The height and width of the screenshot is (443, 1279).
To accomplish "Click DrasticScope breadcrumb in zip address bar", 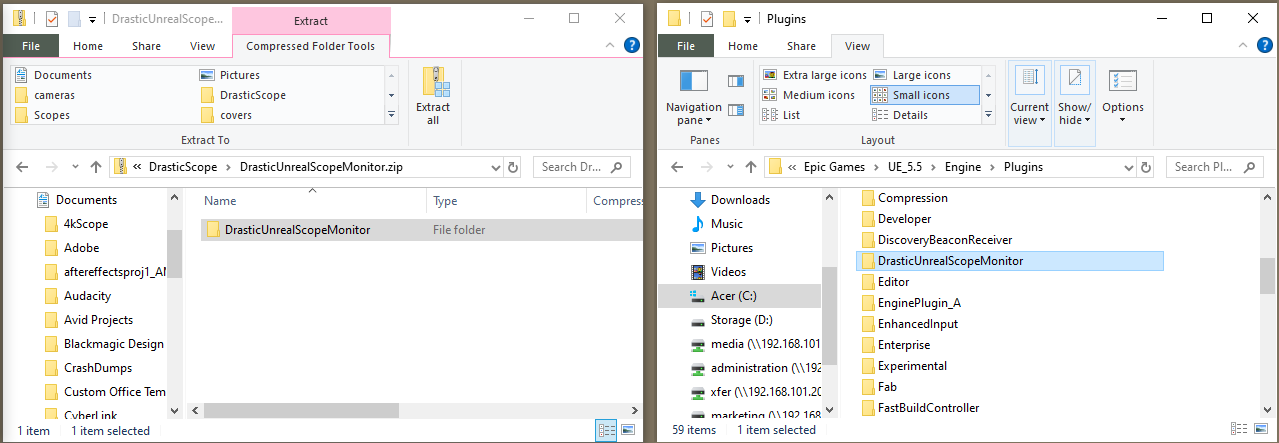I will (x=182, y=167).
